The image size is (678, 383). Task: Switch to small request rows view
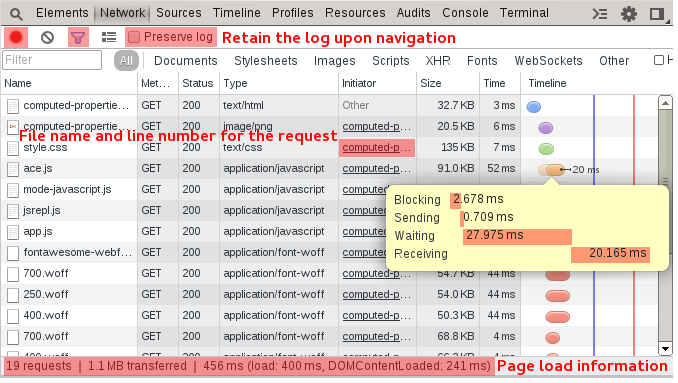pos(109,38)
